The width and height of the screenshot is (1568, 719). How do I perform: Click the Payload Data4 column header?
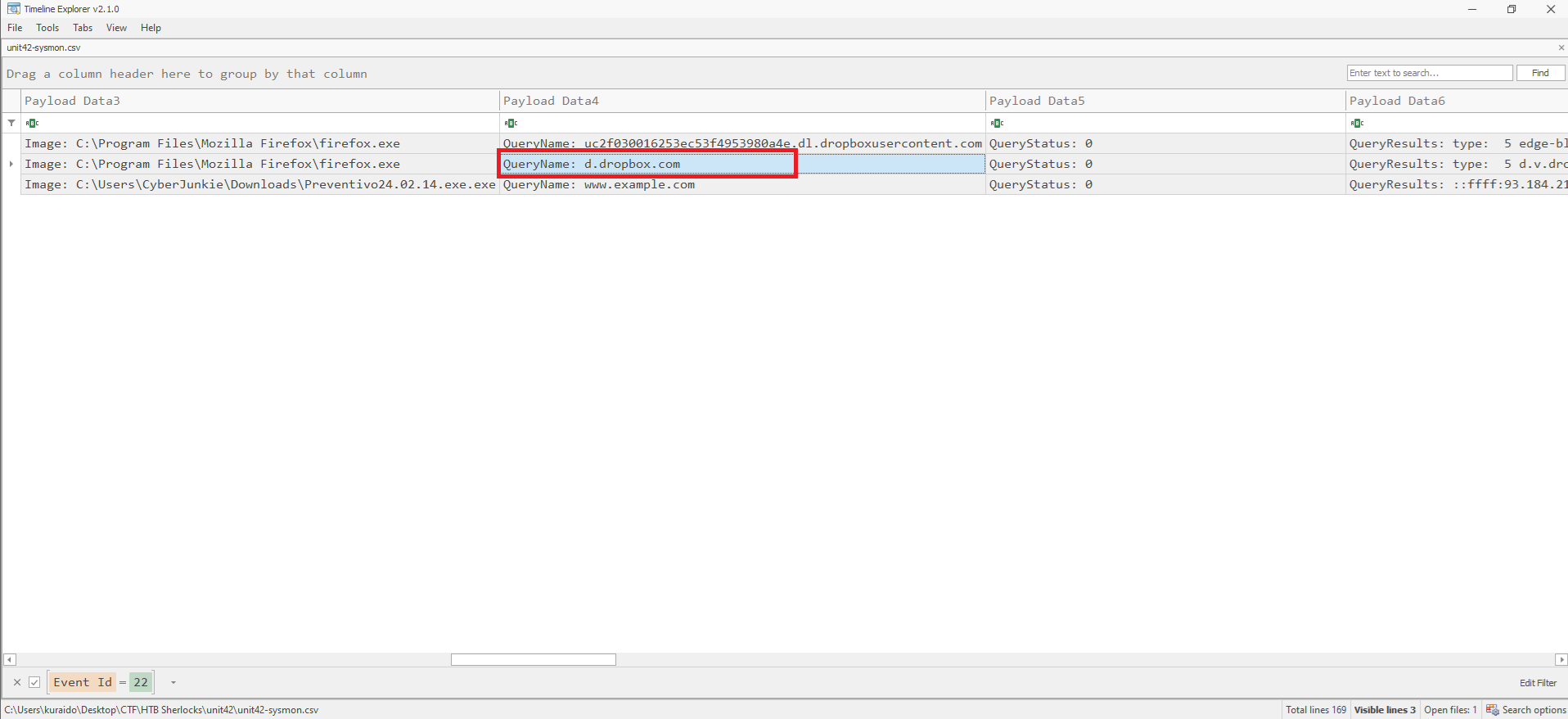click(x=741, y=101)
